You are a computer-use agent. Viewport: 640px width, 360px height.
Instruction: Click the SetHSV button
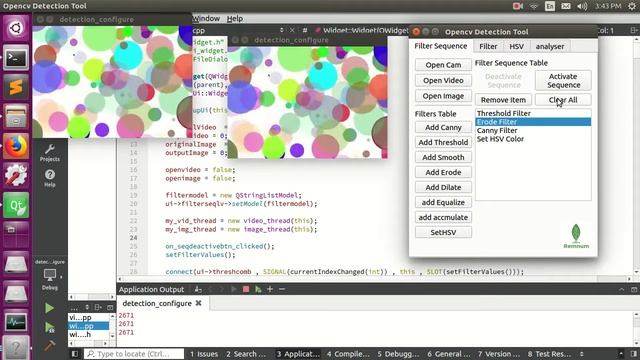pyautogui.click(x=443, y=232)
